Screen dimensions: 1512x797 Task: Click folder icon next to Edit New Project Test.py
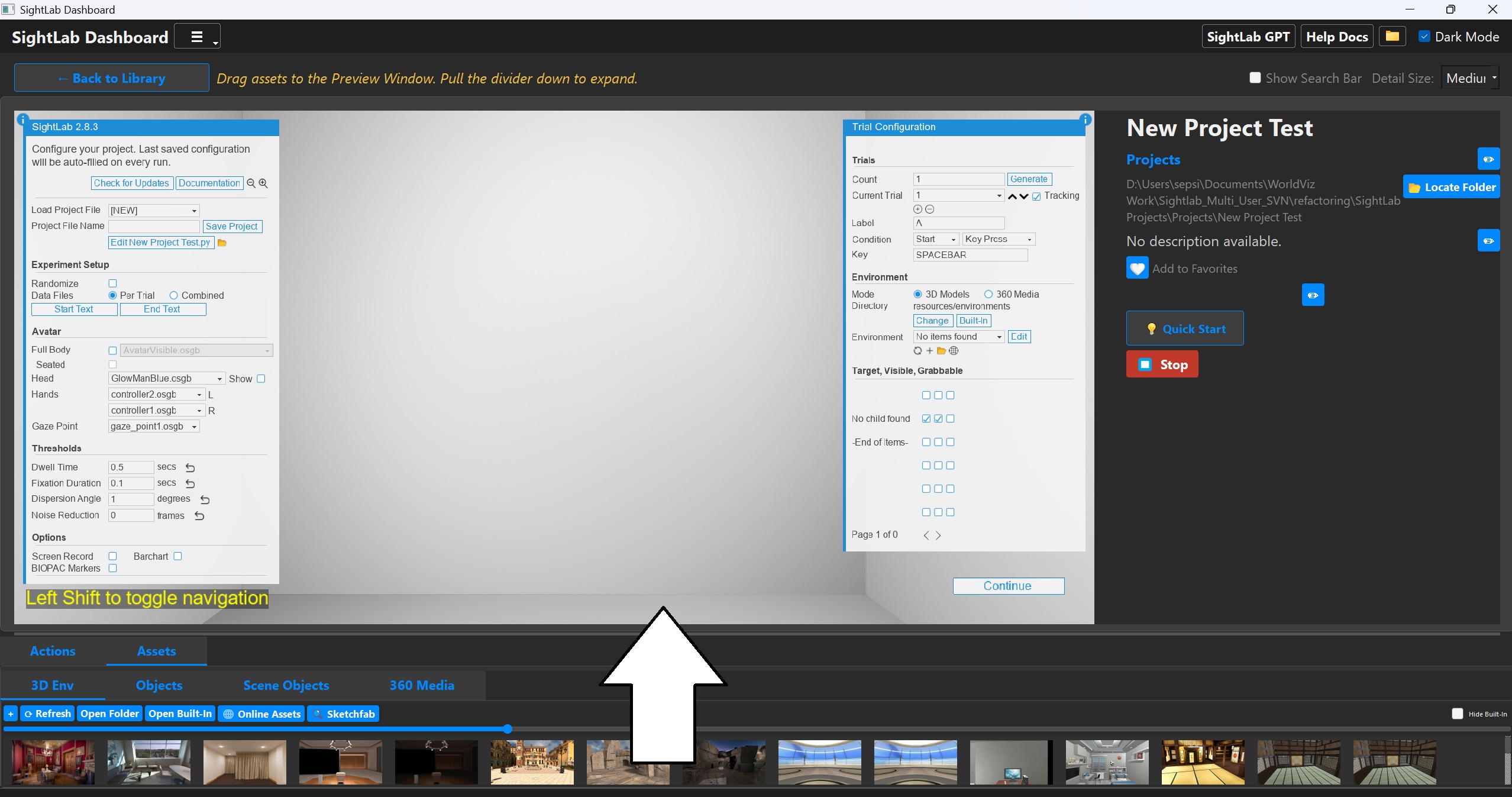[x=222, y=243]
